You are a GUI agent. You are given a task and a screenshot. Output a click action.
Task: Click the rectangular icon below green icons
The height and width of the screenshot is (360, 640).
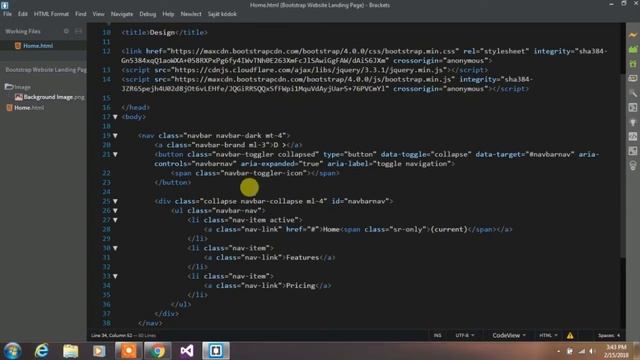[633, 78]
